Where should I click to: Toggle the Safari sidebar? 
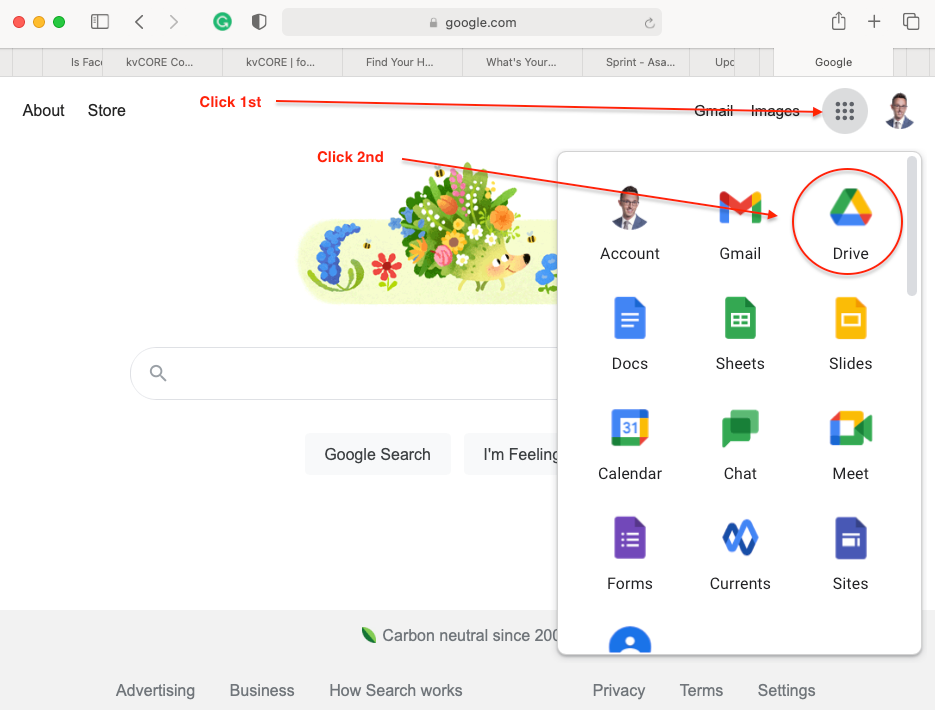[100, 22]
